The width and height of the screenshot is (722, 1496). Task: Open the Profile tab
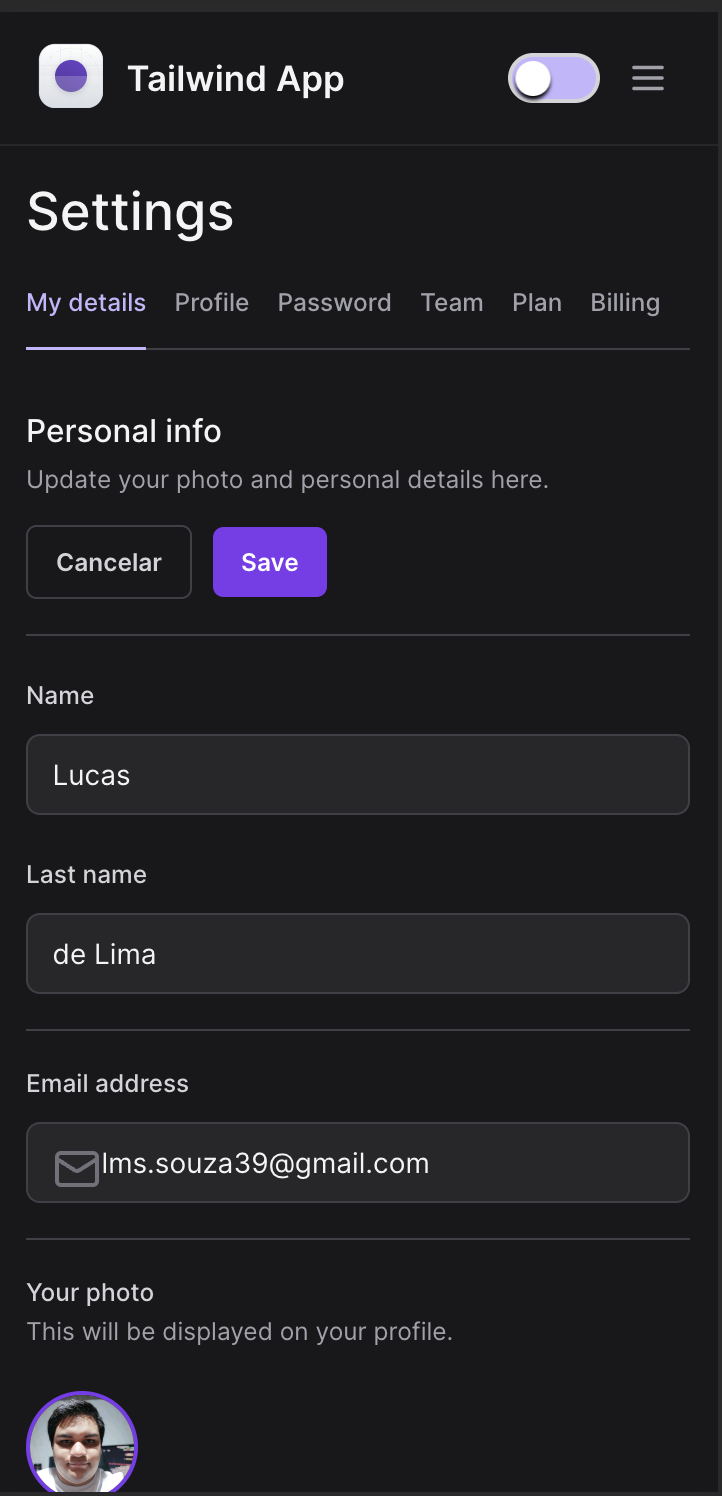pyautogui.click(x=212, y=303)
